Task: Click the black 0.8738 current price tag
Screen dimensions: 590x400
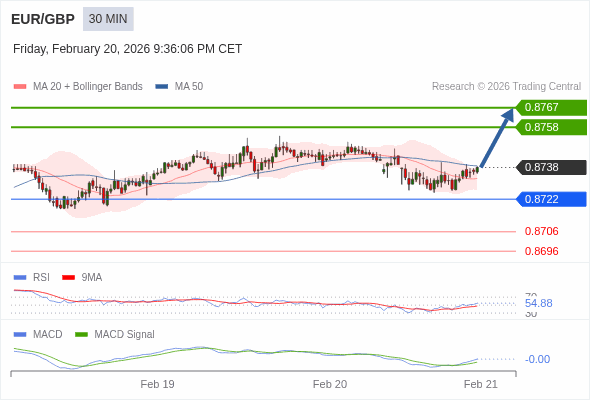Action: coord(551,167)
